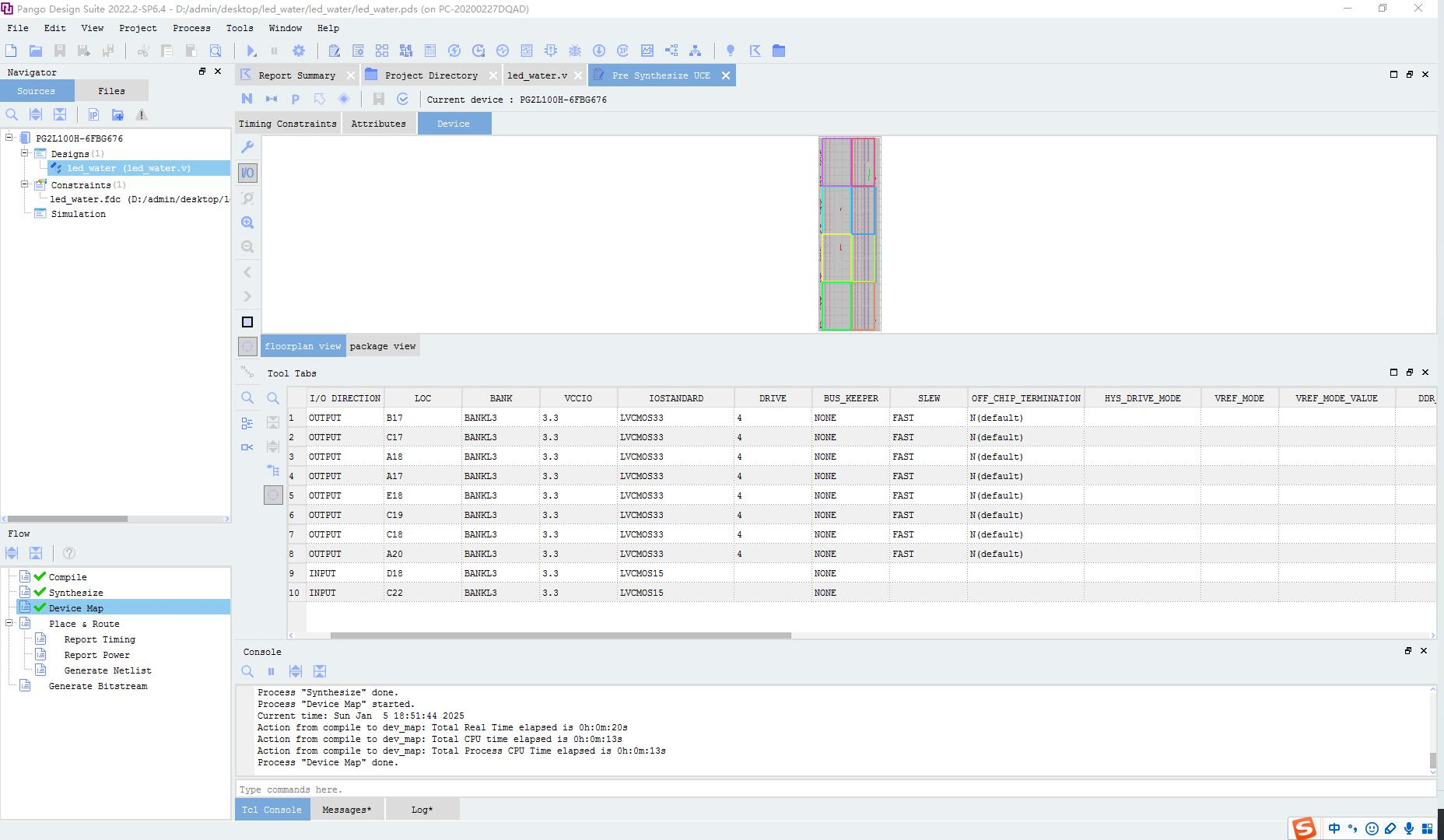Switch to the Files tab in Navigator
The height and width of the screenshot is (840, 1444).
click(x=111, y=91)
